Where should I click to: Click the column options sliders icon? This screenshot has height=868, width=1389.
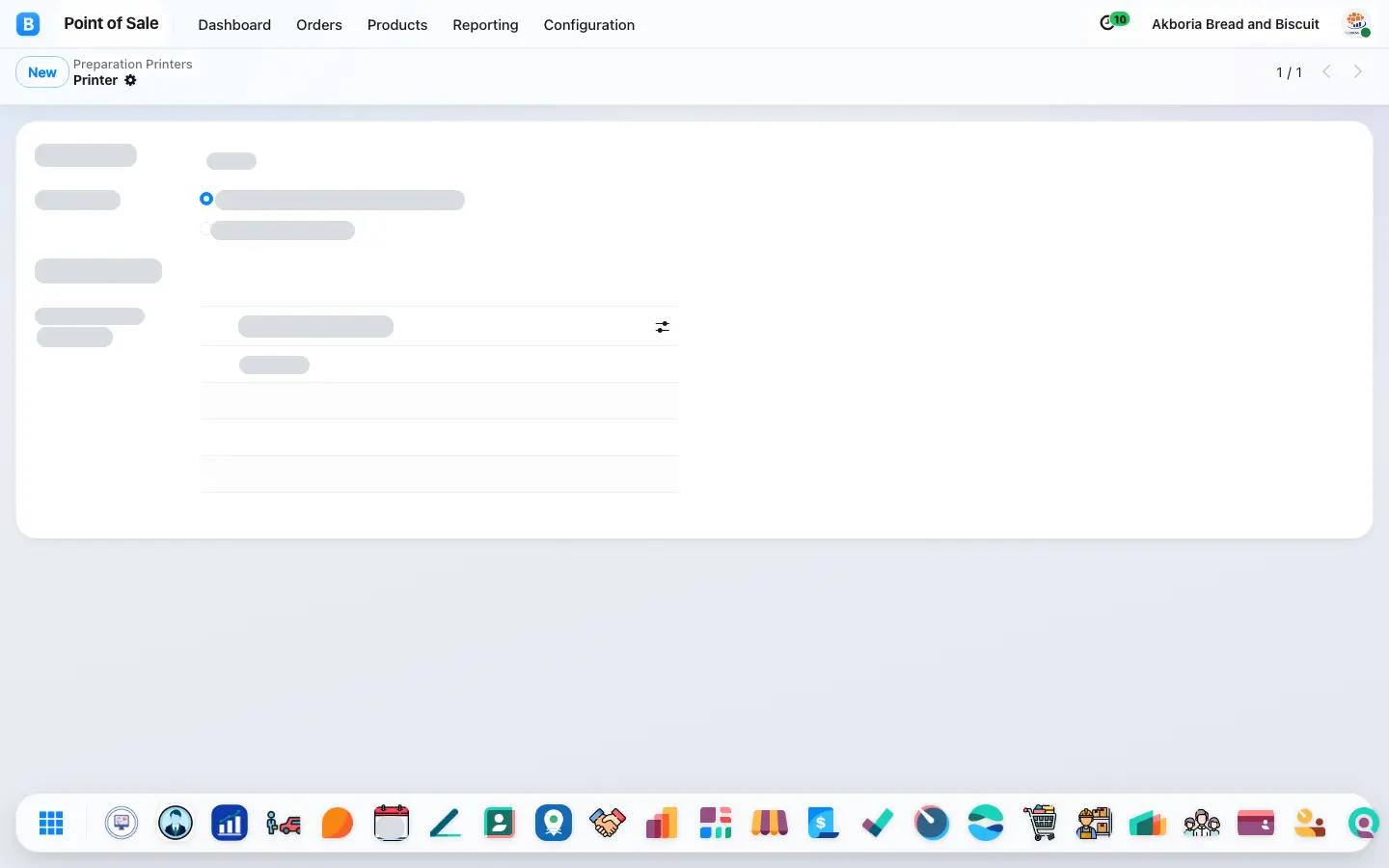[x=663, y=327]
